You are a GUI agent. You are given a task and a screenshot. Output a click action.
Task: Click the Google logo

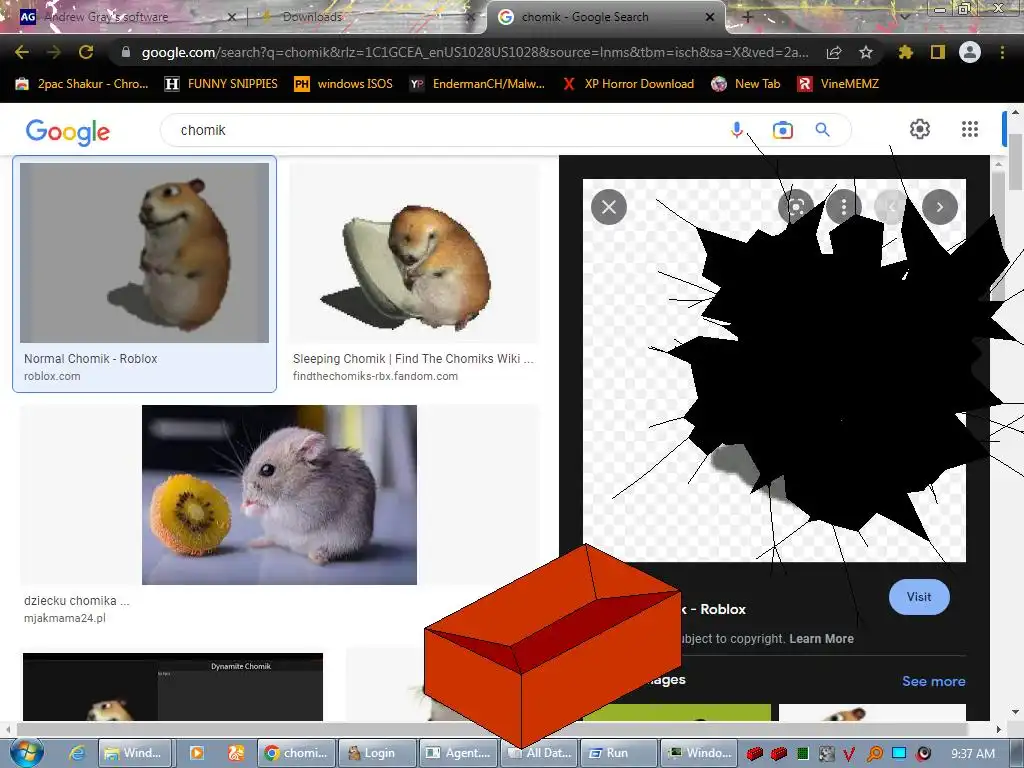68,132
